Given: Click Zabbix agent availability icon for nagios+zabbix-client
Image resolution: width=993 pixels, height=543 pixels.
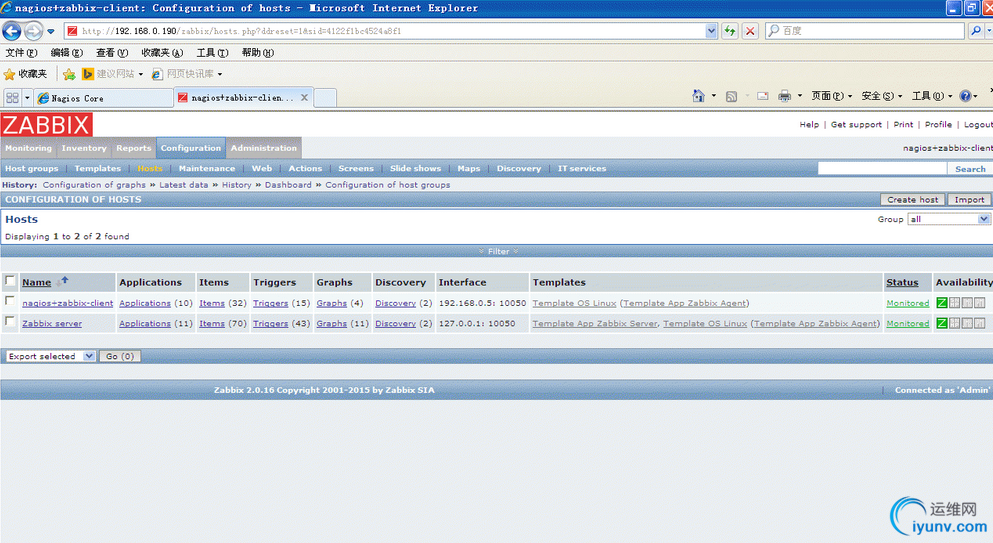Looking at the screenshot, I should [x=942, y=303].
